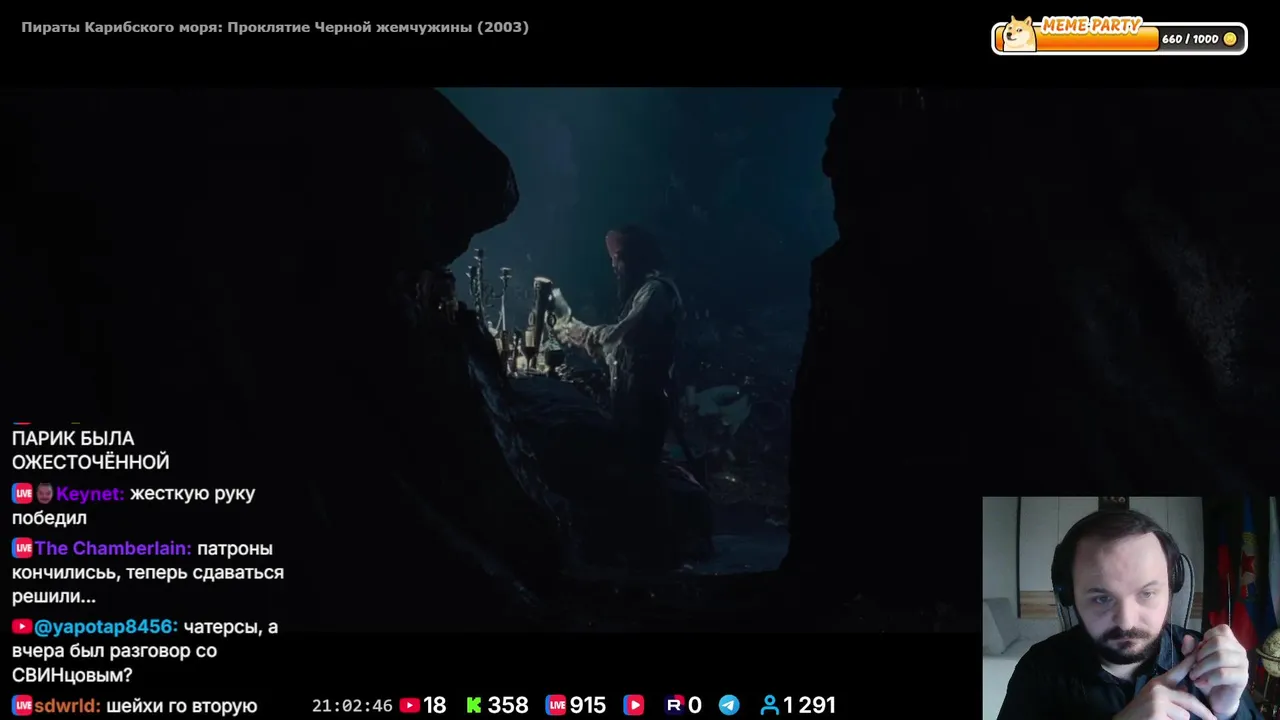This screenshot has height=720, width=1280.
Task: Click the message "ПАРИК БЫЛА ОЖЕСТОЧЁННОЙ"
Action: (90, 451)
